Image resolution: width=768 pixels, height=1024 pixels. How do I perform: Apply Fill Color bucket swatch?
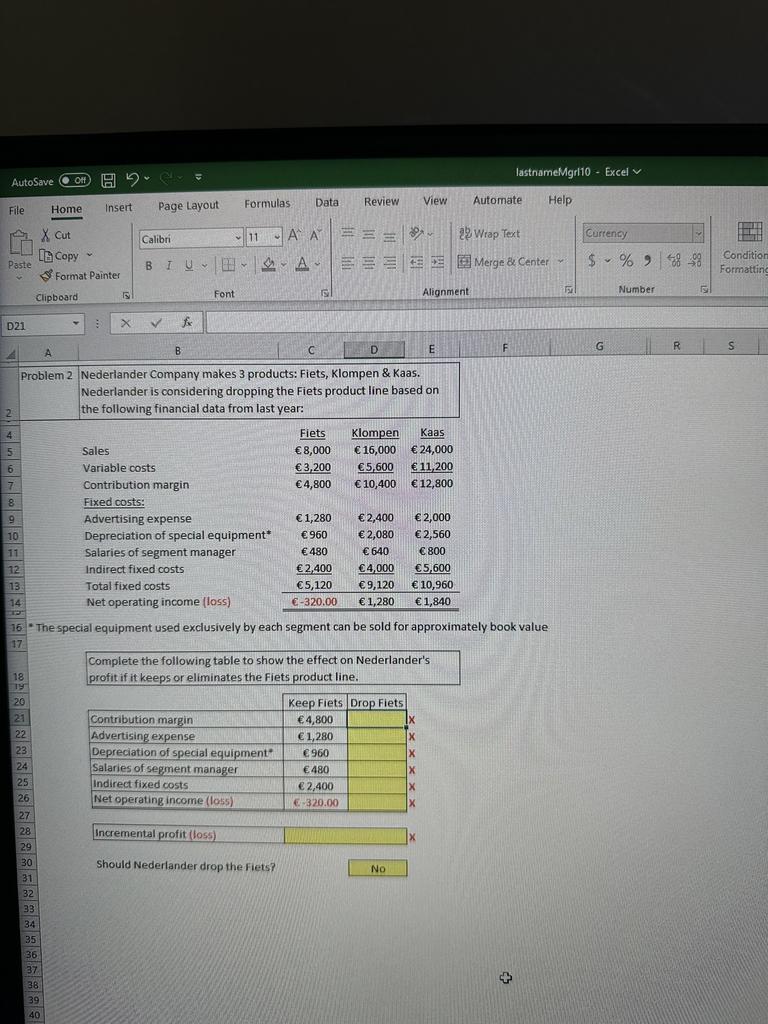point(268,264)
